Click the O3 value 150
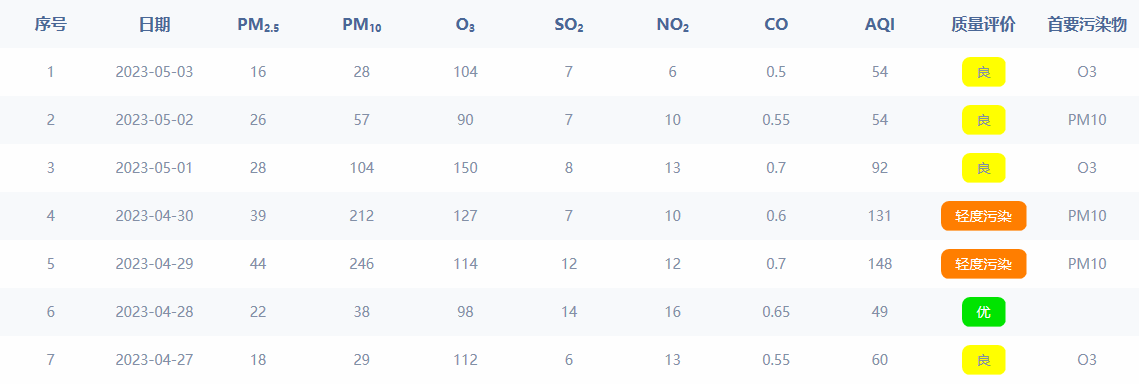 pos(465,168)
